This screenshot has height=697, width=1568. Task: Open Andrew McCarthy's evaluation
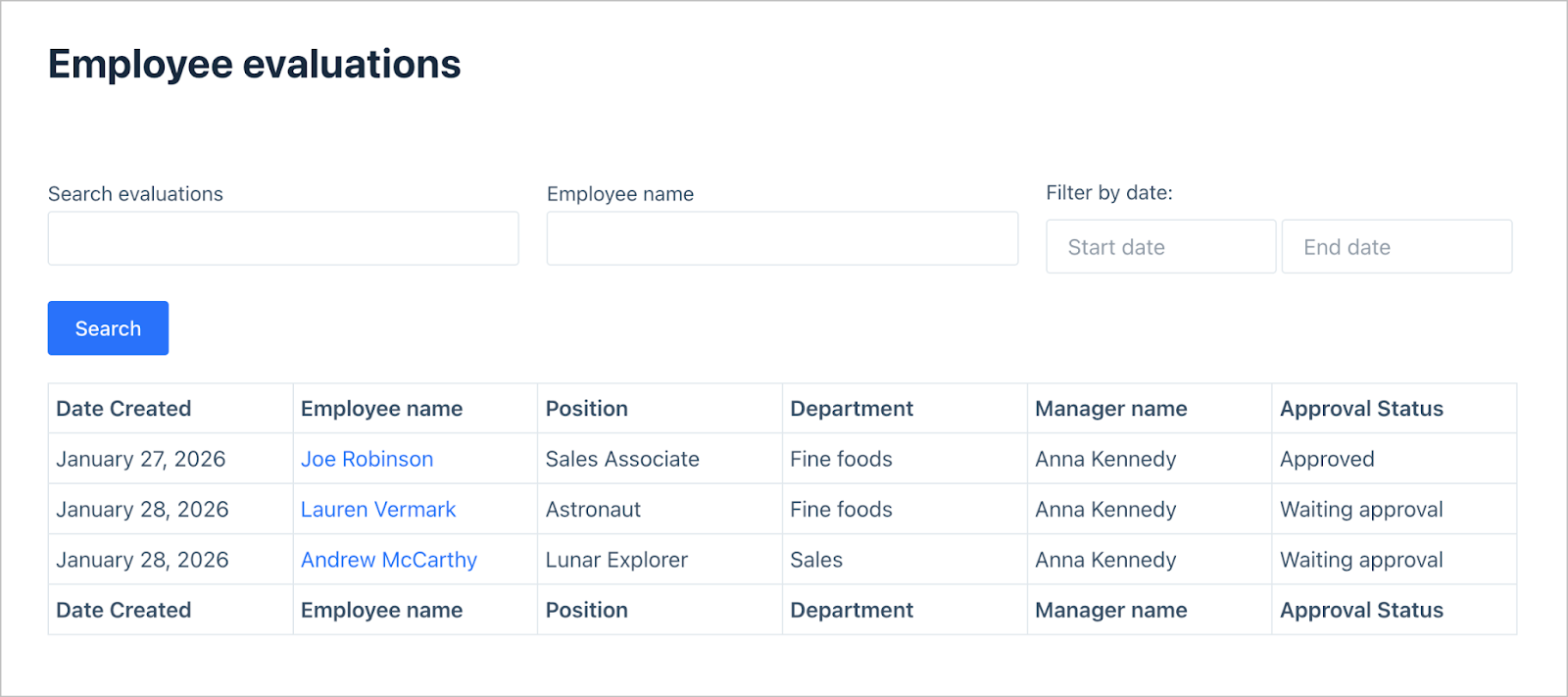coord(388,559)
